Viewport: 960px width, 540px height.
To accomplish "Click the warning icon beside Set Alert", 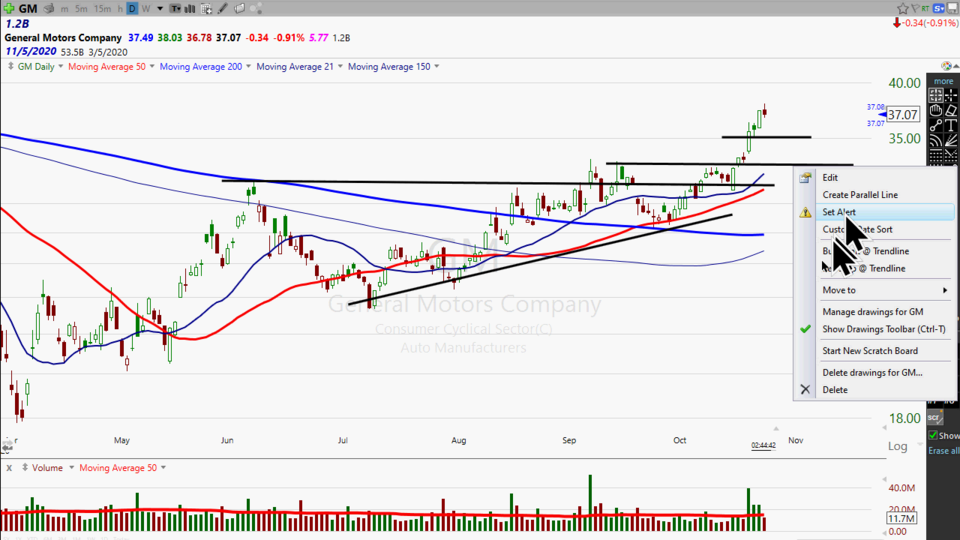I will (805, 212).
